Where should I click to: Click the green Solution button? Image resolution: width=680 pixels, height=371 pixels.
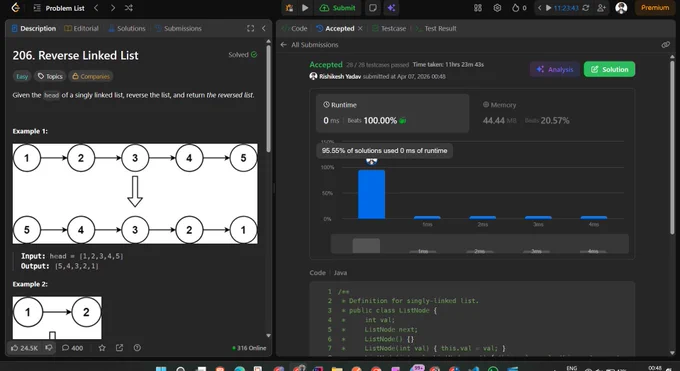609,69
